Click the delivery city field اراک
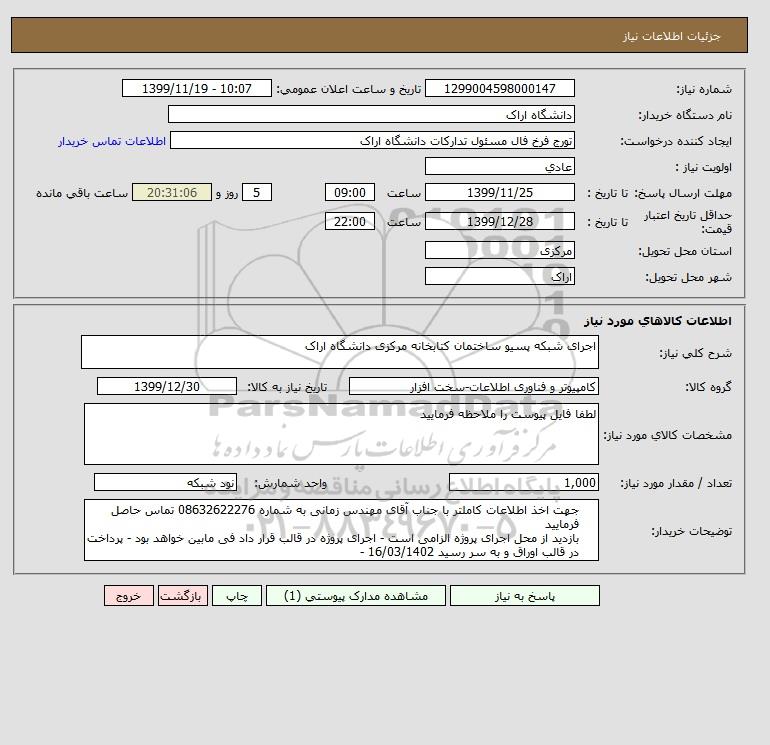The width and height of the screenshot is (770, 745). 499,276
